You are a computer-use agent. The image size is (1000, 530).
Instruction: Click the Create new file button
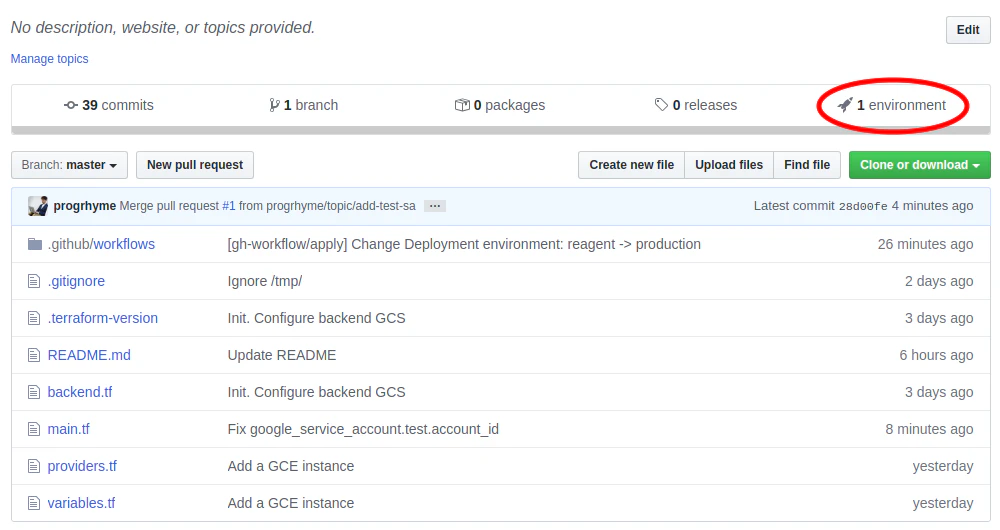(631, 165)
